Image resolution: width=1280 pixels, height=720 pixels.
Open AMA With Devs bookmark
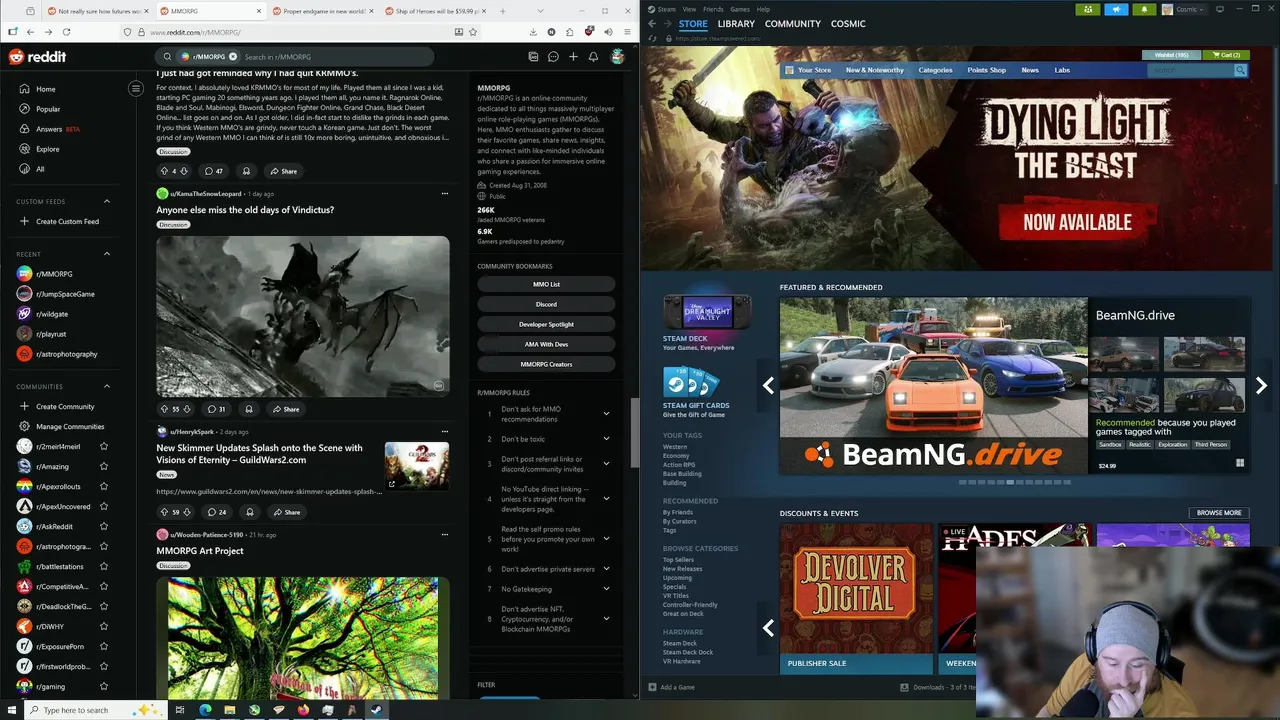(546, 344)
